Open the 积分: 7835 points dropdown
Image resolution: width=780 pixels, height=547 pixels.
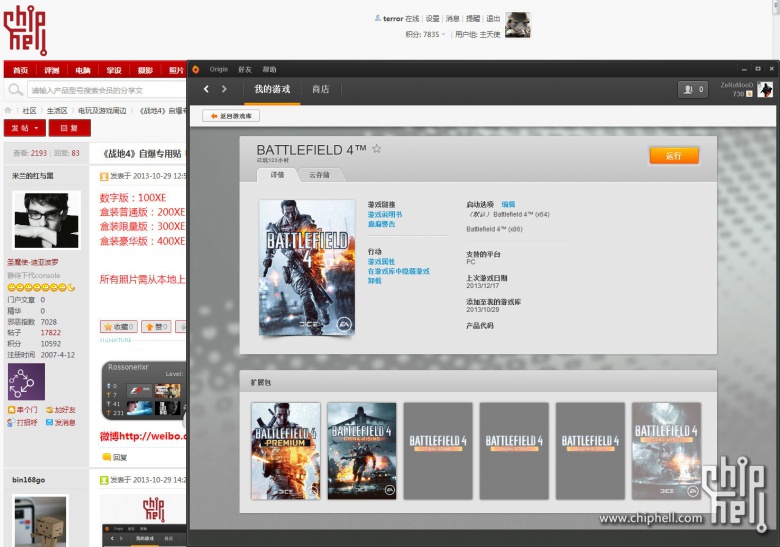(425, 34)
